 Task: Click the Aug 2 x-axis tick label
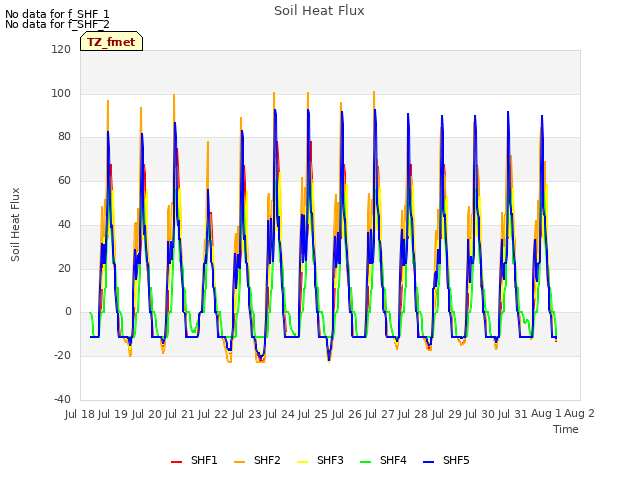coord(579,414)
